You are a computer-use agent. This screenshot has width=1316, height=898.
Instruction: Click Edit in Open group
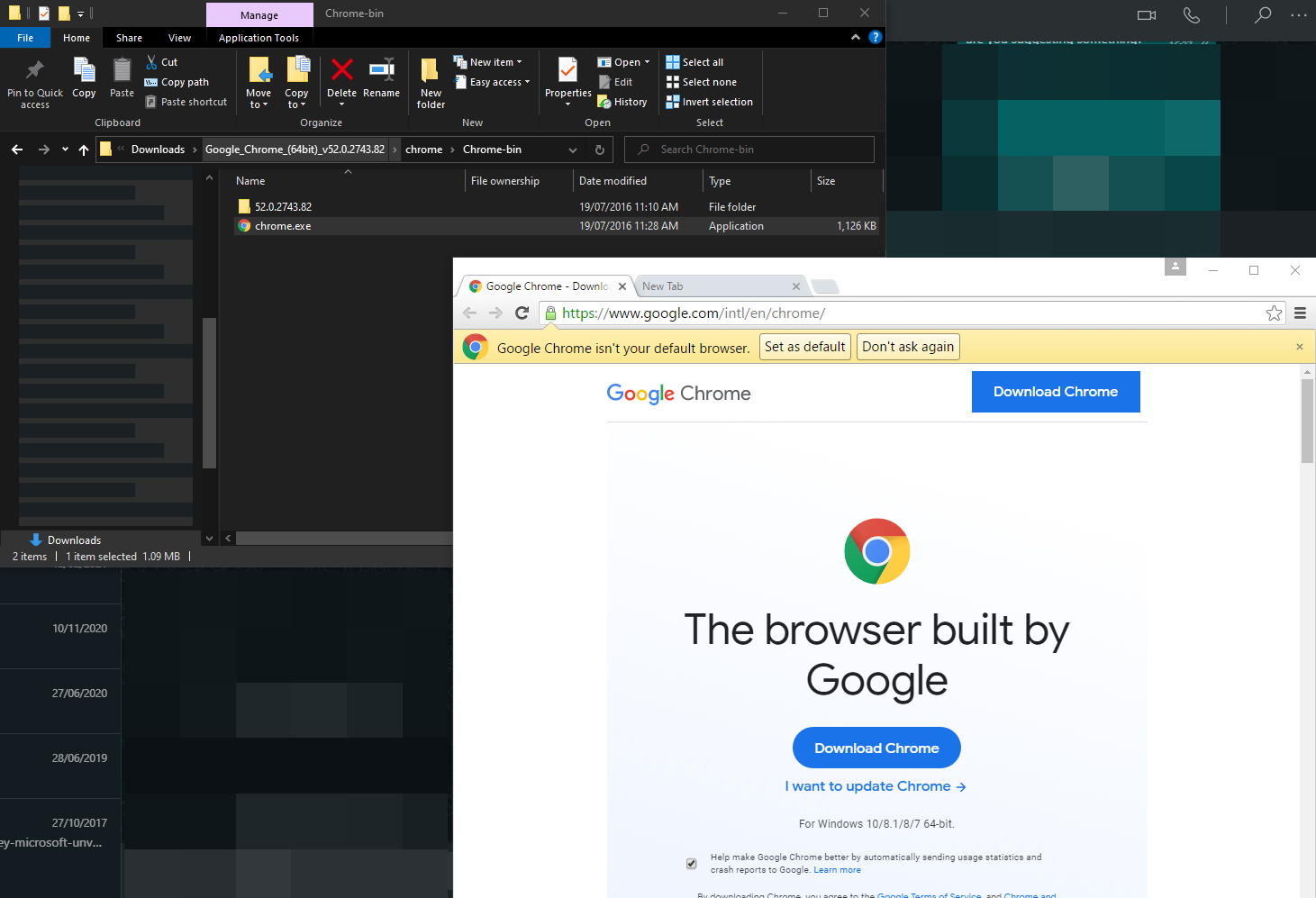615,82
